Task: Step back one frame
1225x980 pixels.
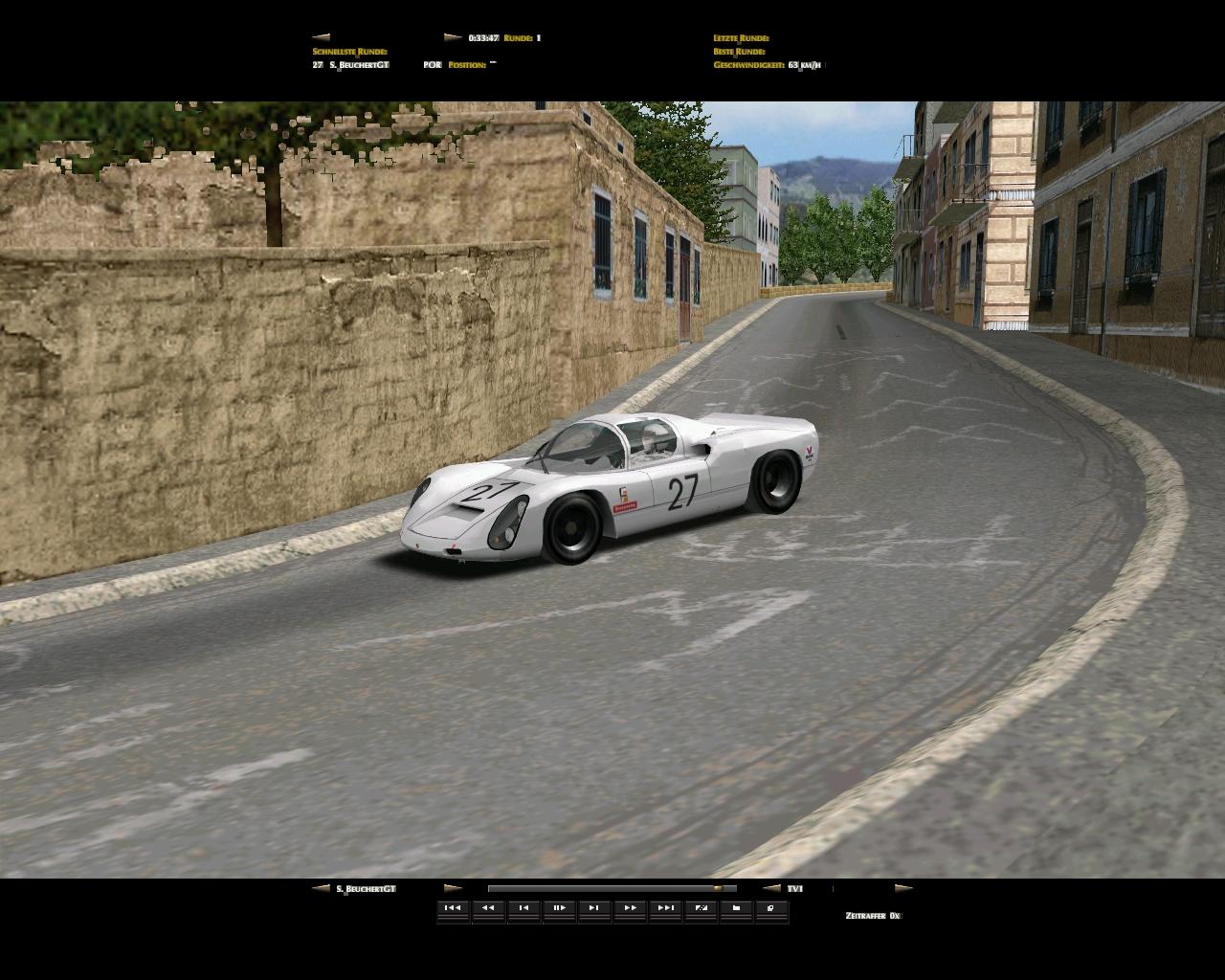Action: [523, 908]
